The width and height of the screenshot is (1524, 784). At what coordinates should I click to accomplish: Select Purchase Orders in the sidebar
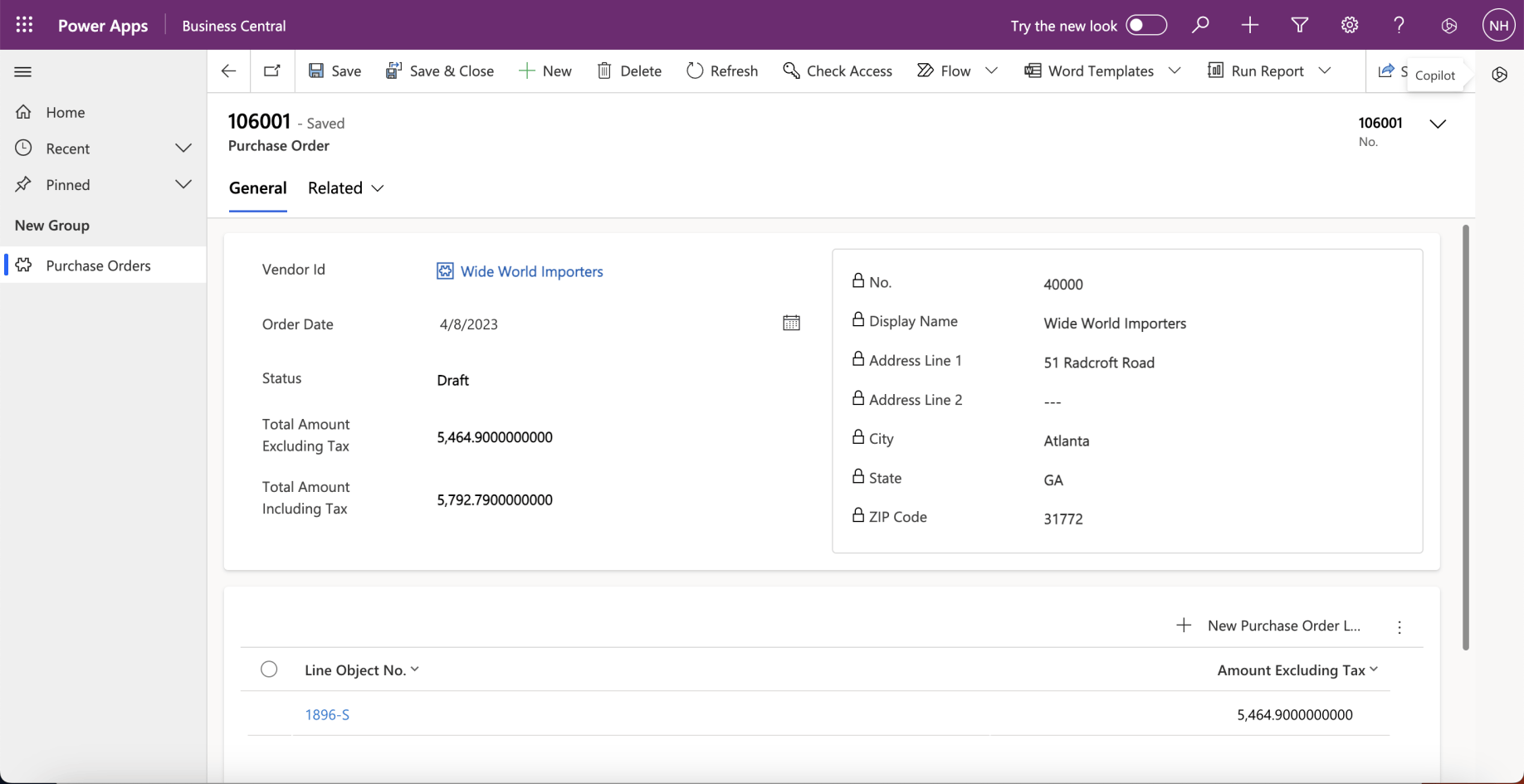coord(98,265)
